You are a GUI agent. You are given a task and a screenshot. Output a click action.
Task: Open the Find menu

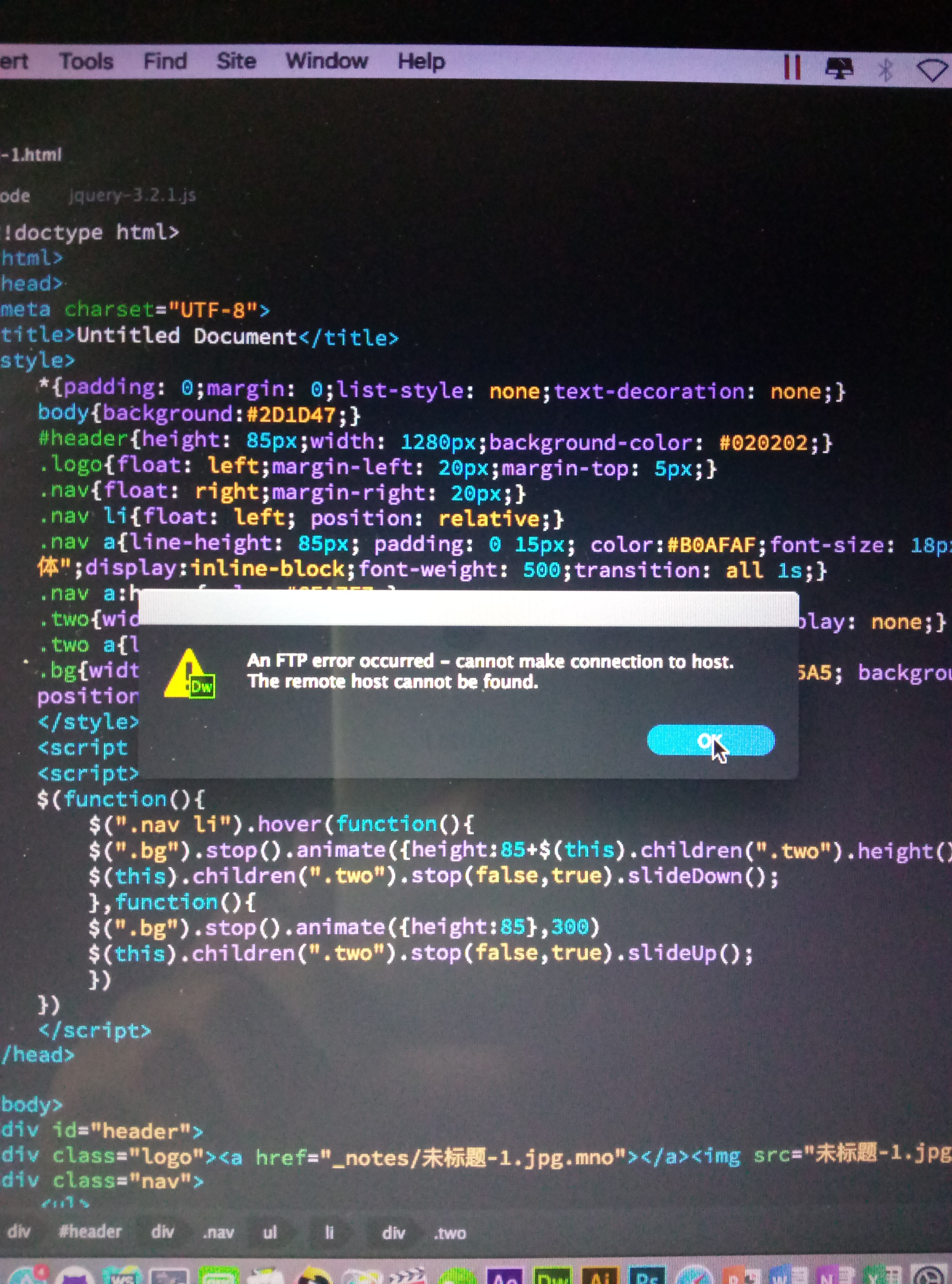(x=165, y=61)
